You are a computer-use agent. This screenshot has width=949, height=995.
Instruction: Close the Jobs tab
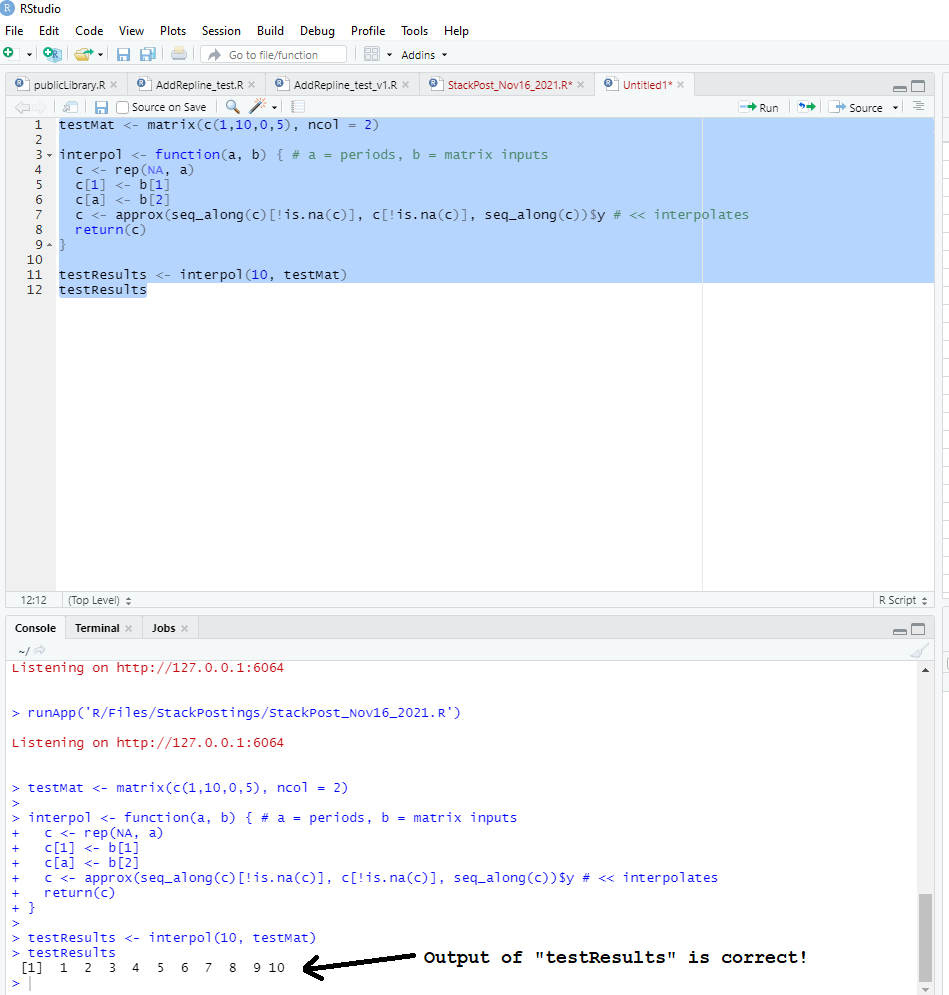[185, 628]
